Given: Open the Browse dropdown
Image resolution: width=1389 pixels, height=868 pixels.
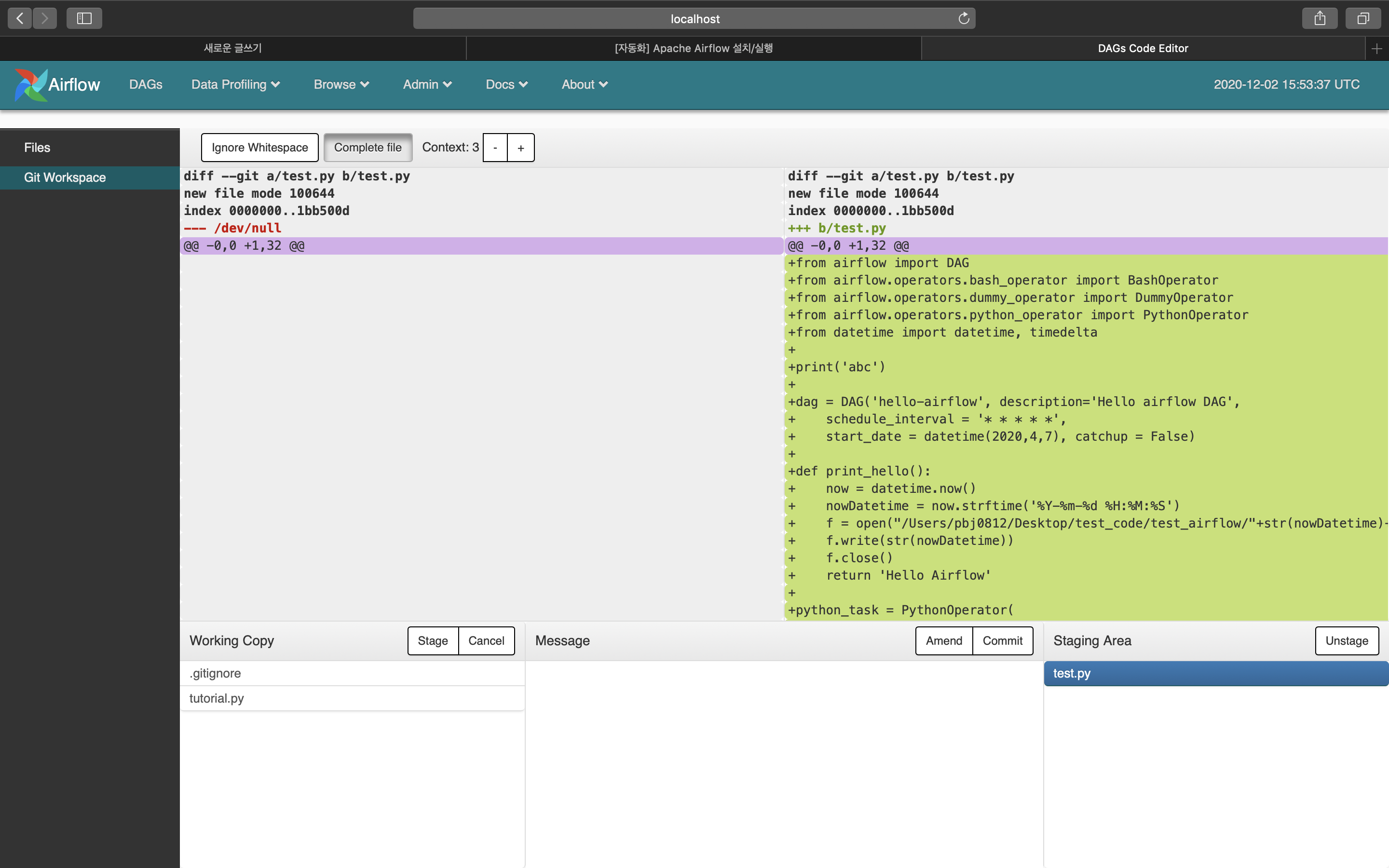Looking at the screenshot, I should (x=341, y=84).
